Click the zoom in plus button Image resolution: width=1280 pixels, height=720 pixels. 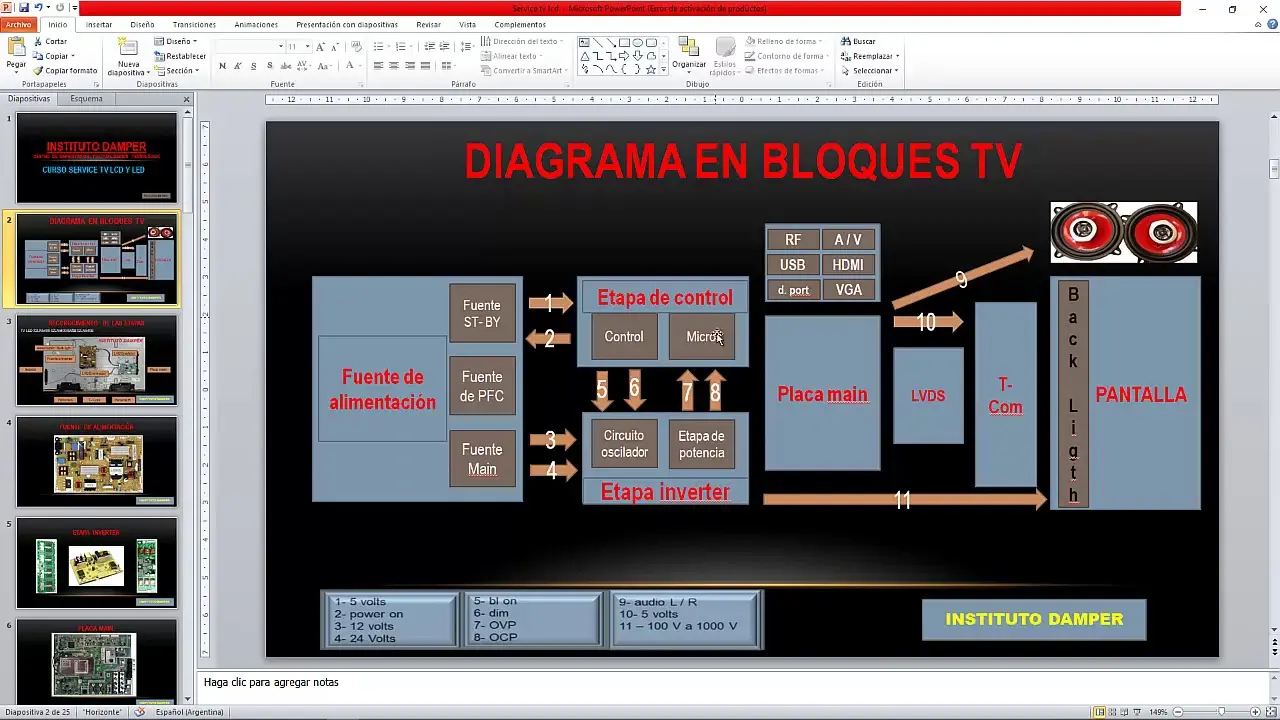pyautogui.click(x=1256, y=712)
